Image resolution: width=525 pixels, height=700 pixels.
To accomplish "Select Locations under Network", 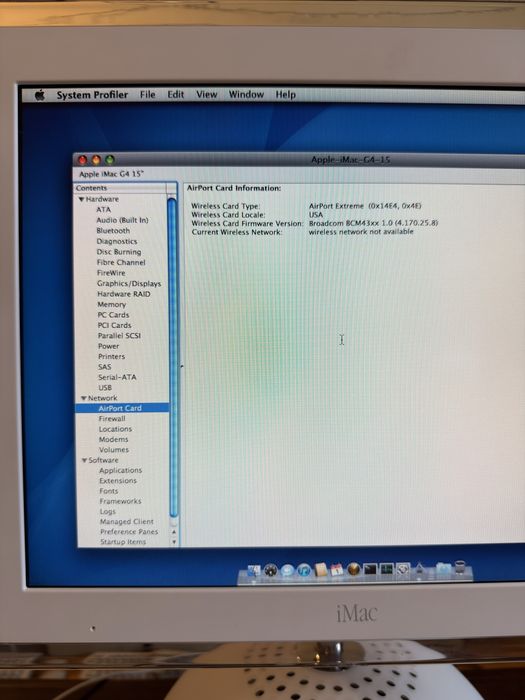I will click(x=115, y=429).
